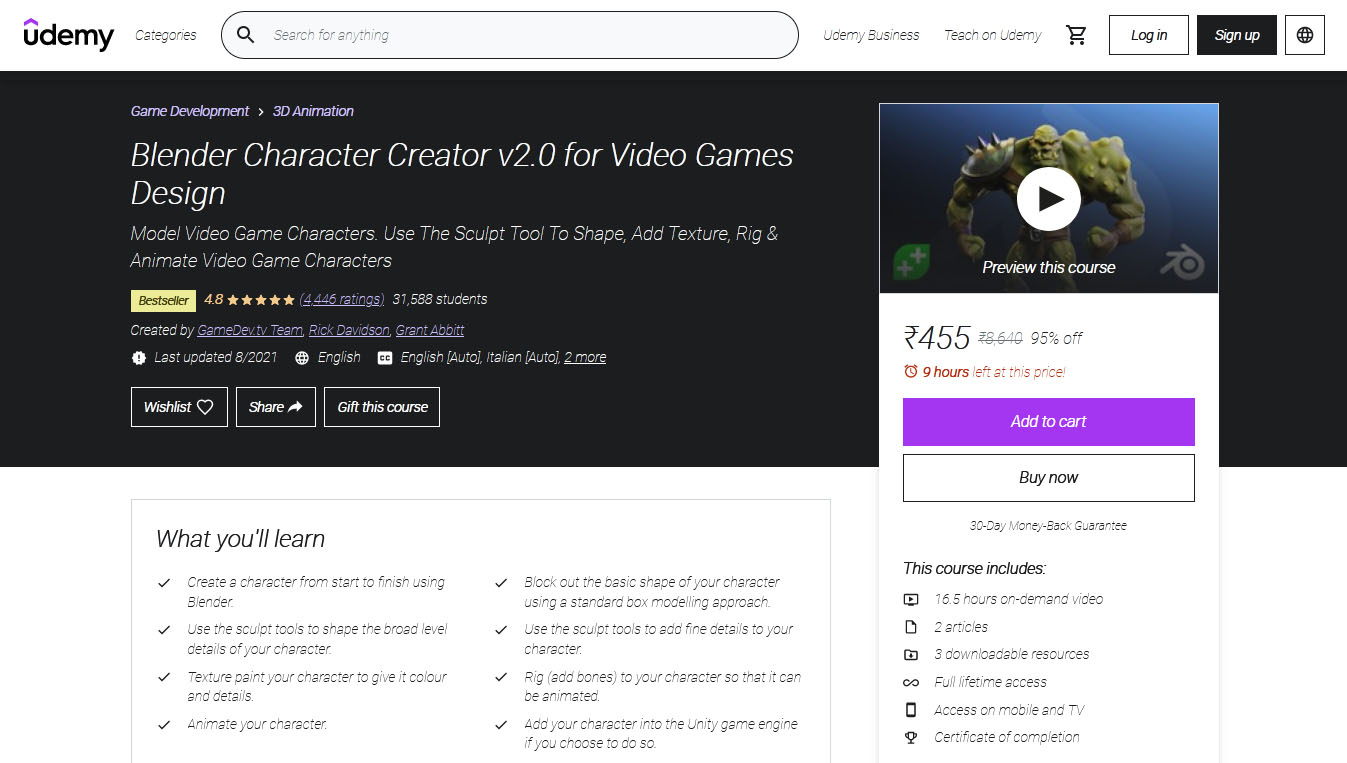Image resolution: width=1347 pixels, height=763 pixels.
Task: Add course to Wishlist
Action: [x=179, y=407]
